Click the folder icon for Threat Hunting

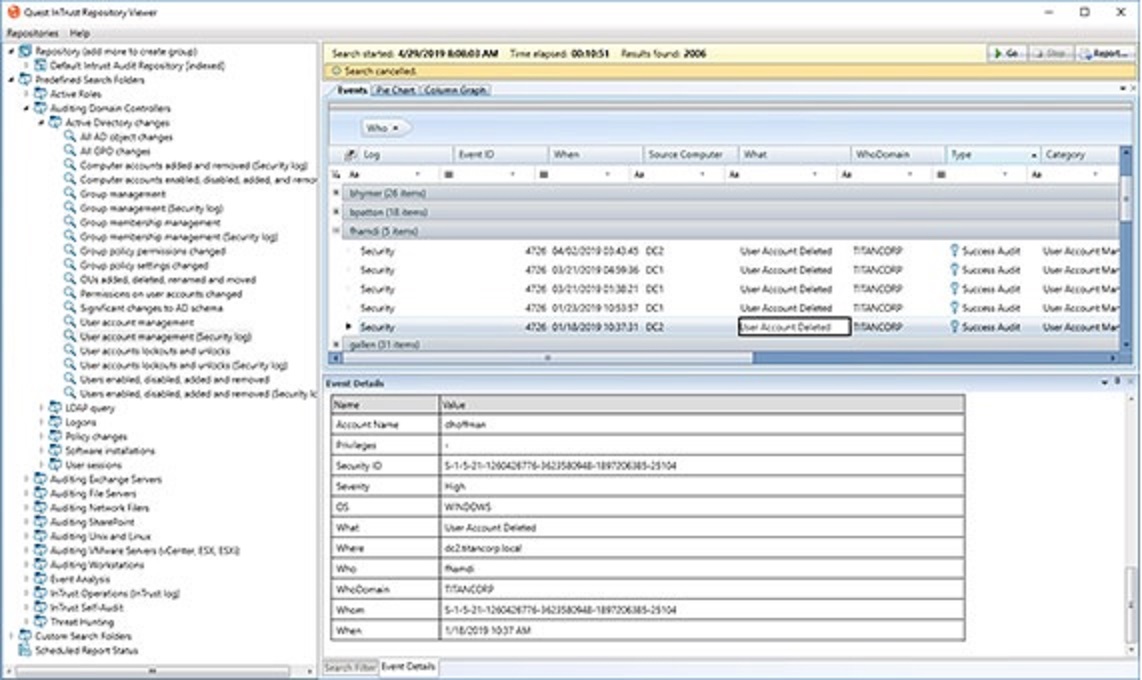click(x=40, y=622)
